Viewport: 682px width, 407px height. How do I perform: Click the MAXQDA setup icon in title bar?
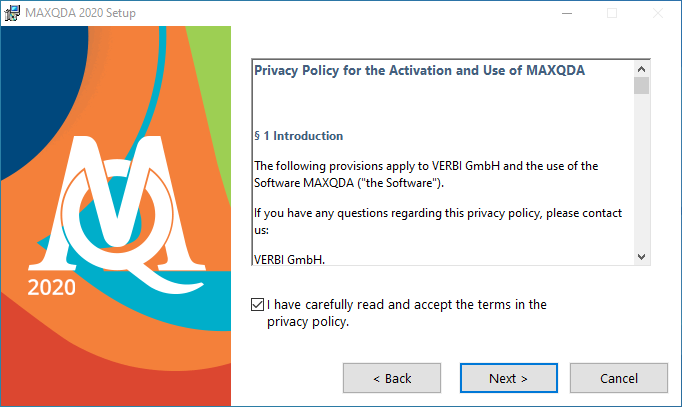pos(12,13)
